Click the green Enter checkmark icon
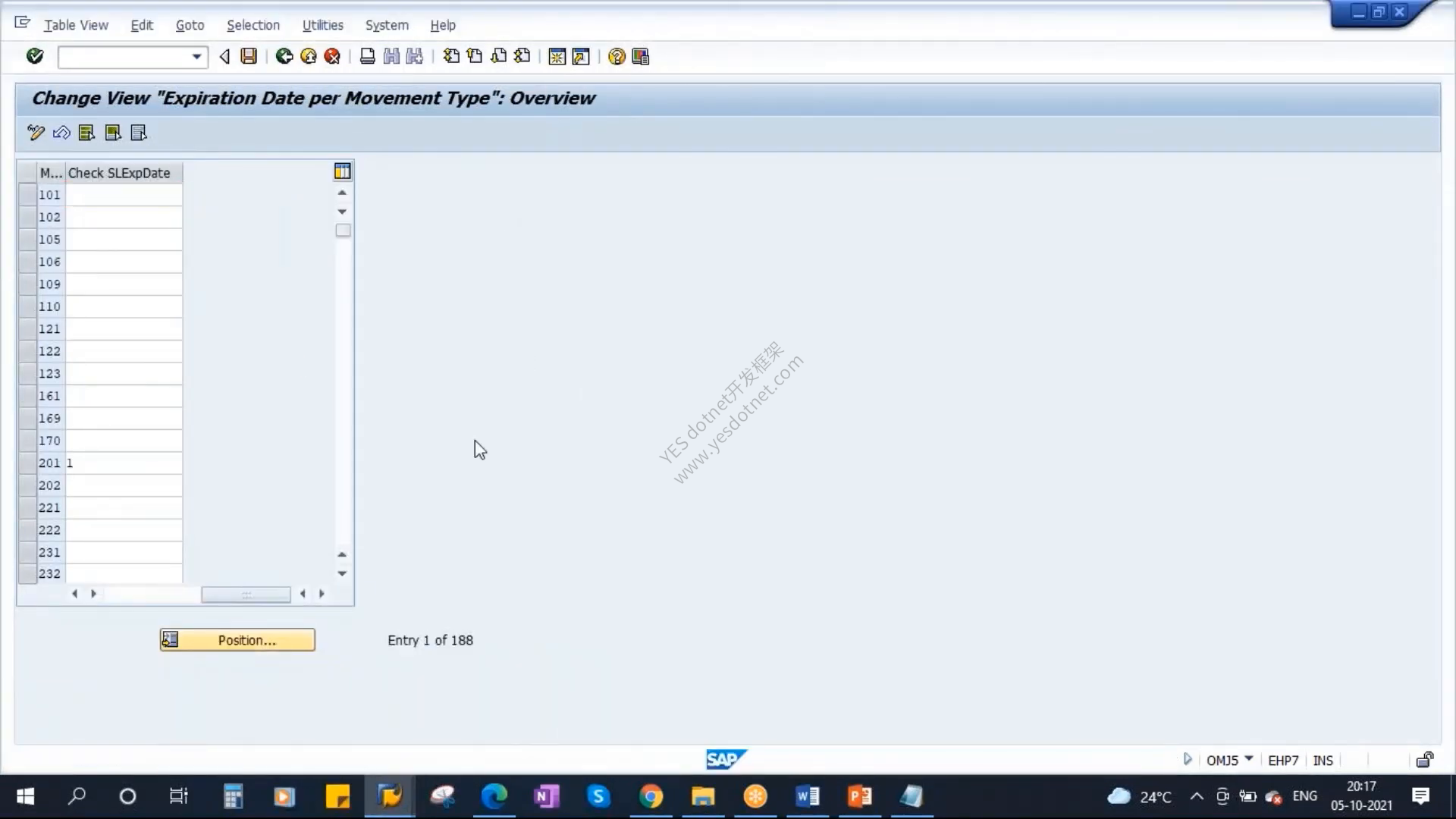Screen dimensions: 1456x819 coord(35,56)
